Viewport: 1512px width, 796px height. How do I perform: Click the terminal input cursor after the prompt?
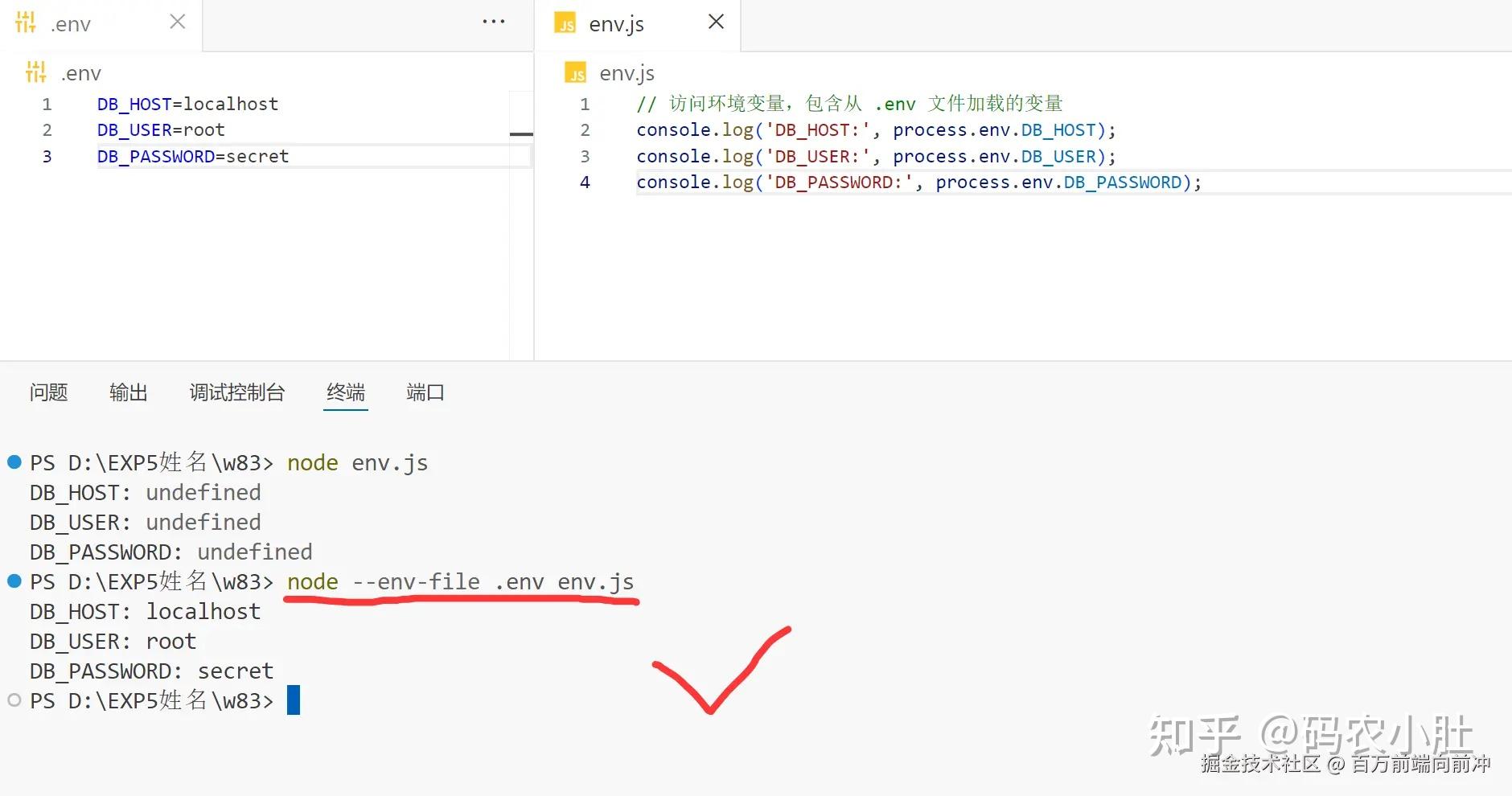click(x=294, y=700)
